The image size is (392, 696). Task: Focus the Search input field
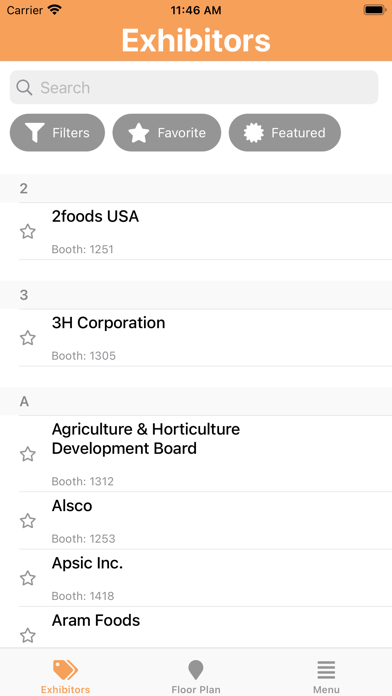194,87
